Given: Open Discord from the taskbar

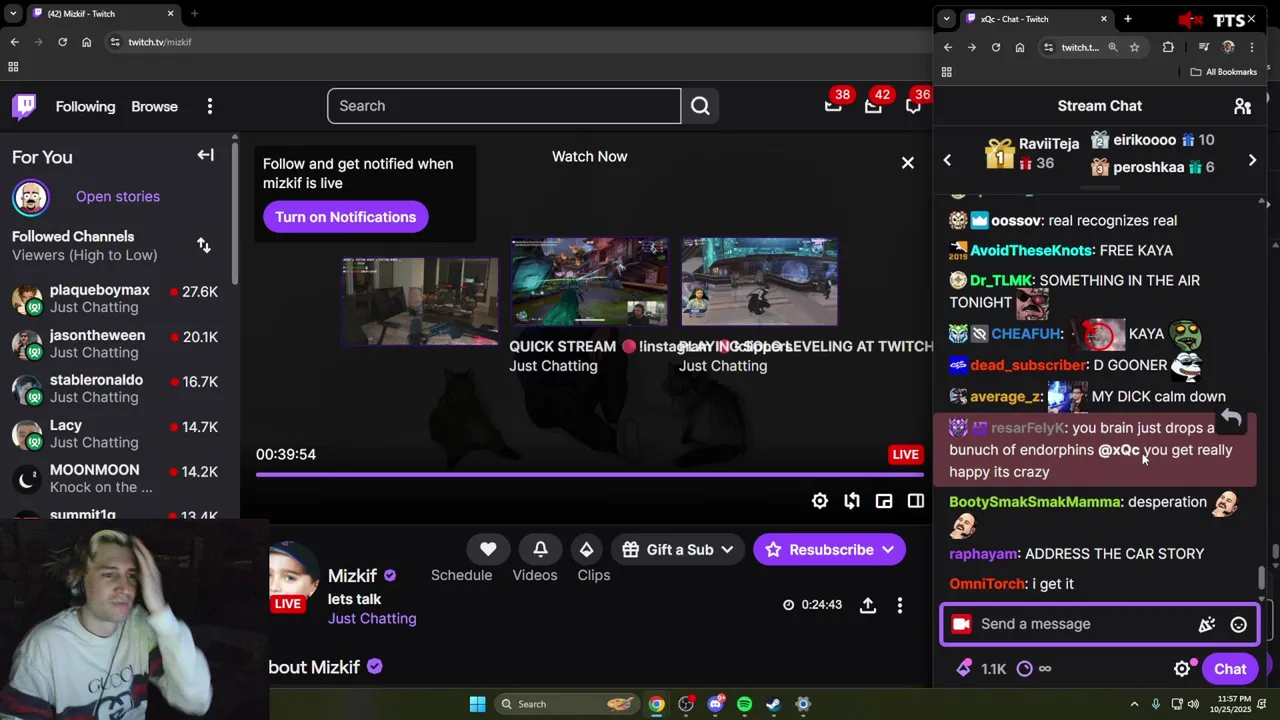Looking at the screenshot, I should click(x=715, y=704).
